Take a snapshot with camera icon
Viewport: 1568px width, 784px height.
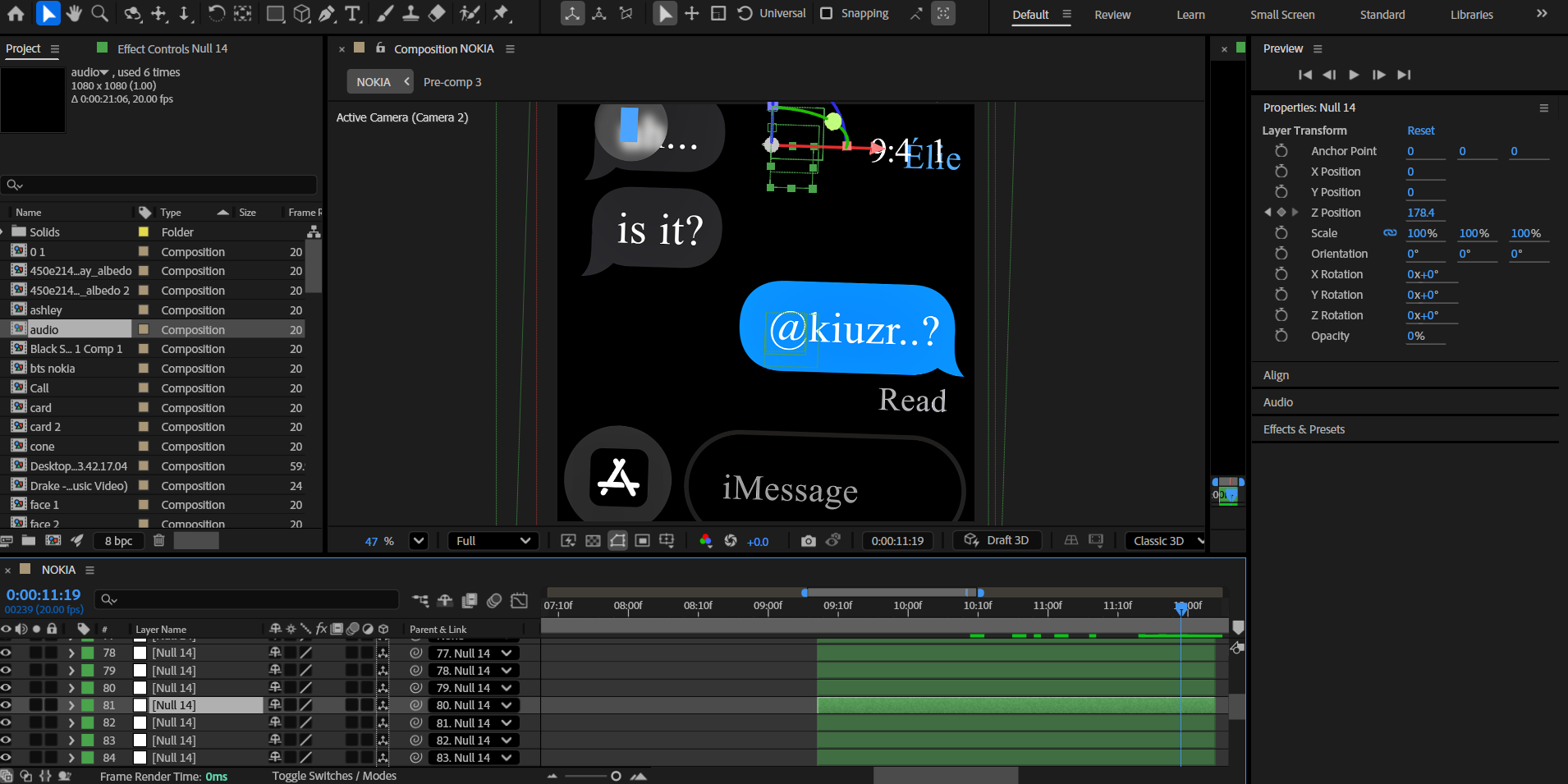(x=809, y=541)
